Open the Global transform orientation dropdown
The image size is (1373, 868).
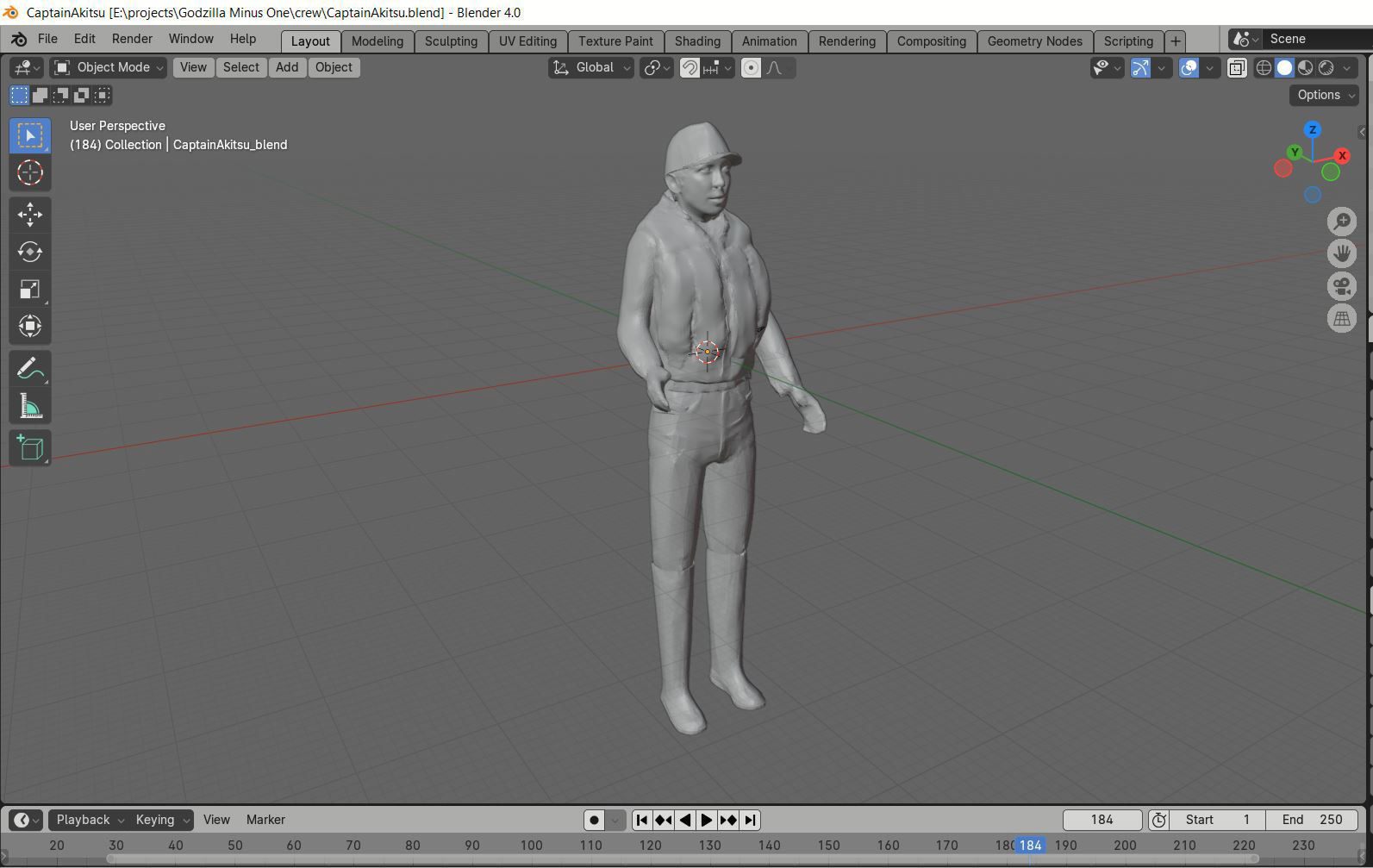tap(590, 67)
